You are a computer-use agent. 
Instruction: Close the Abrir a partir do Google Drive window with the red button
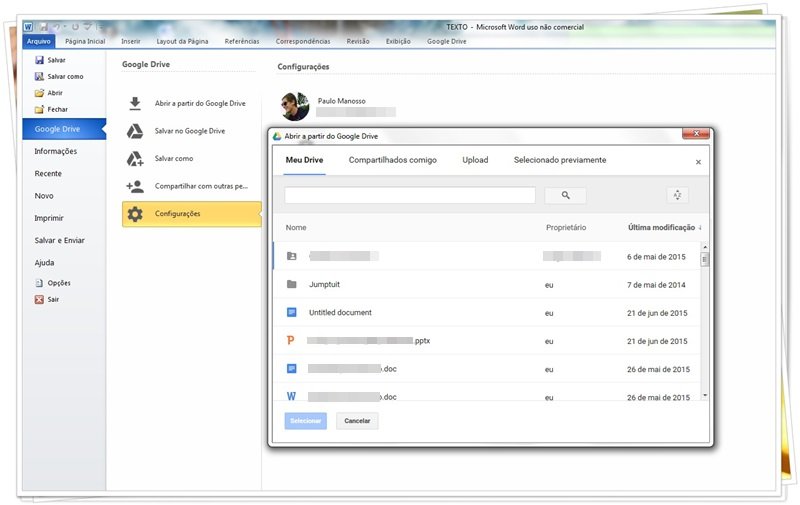click(696, 134)
